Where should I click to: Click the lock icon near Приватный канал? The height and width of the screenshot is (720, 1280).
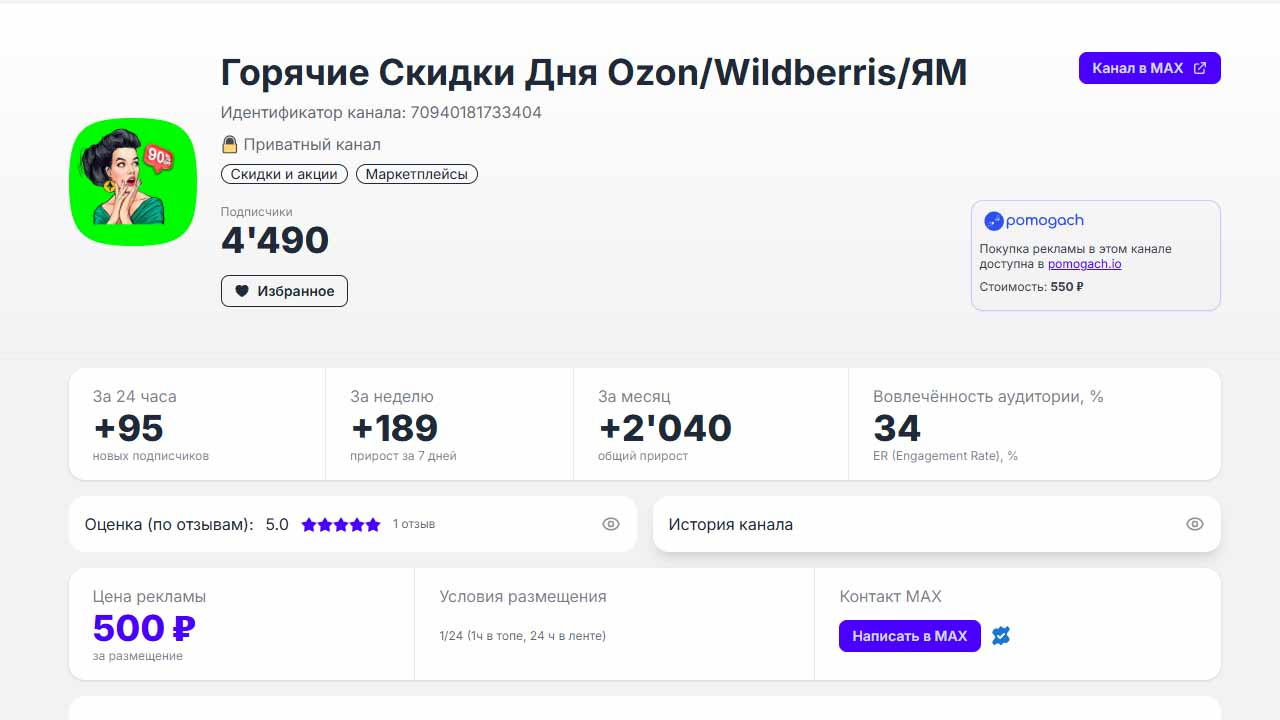click(x=230, y=145)
